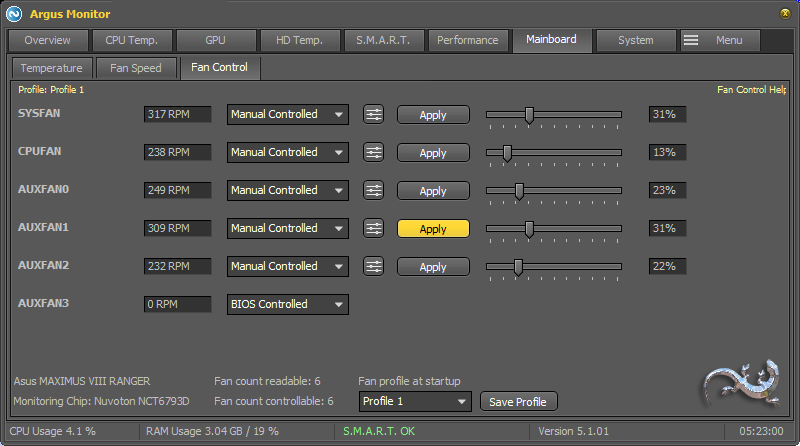This screenshot has width=800, height=446.
Task: Click the 249 RPM AUXFAN0 readout
Action: click(178, 190)
